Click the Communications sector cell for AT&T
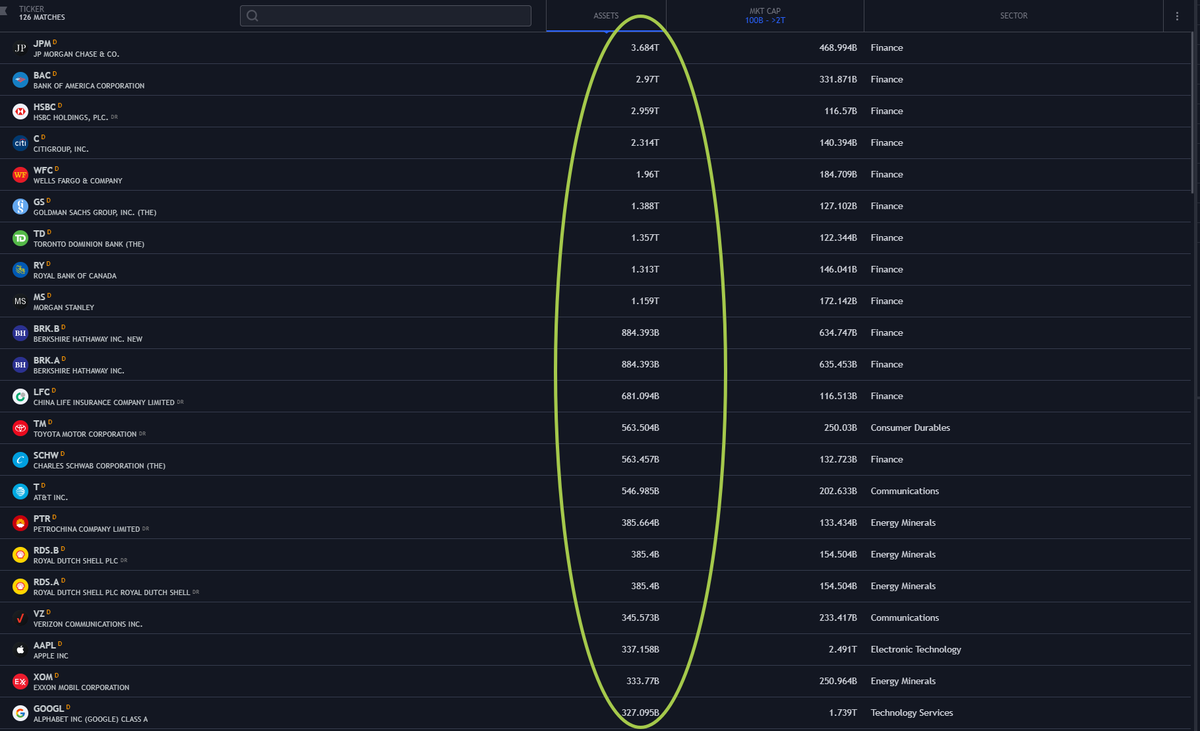Screen dimensions: 1200x731 [905, 491]
